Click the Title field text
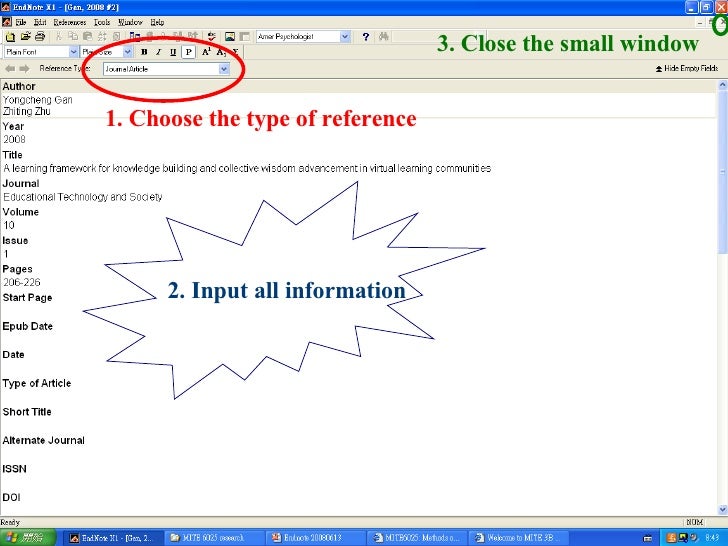 coord(247,168)
